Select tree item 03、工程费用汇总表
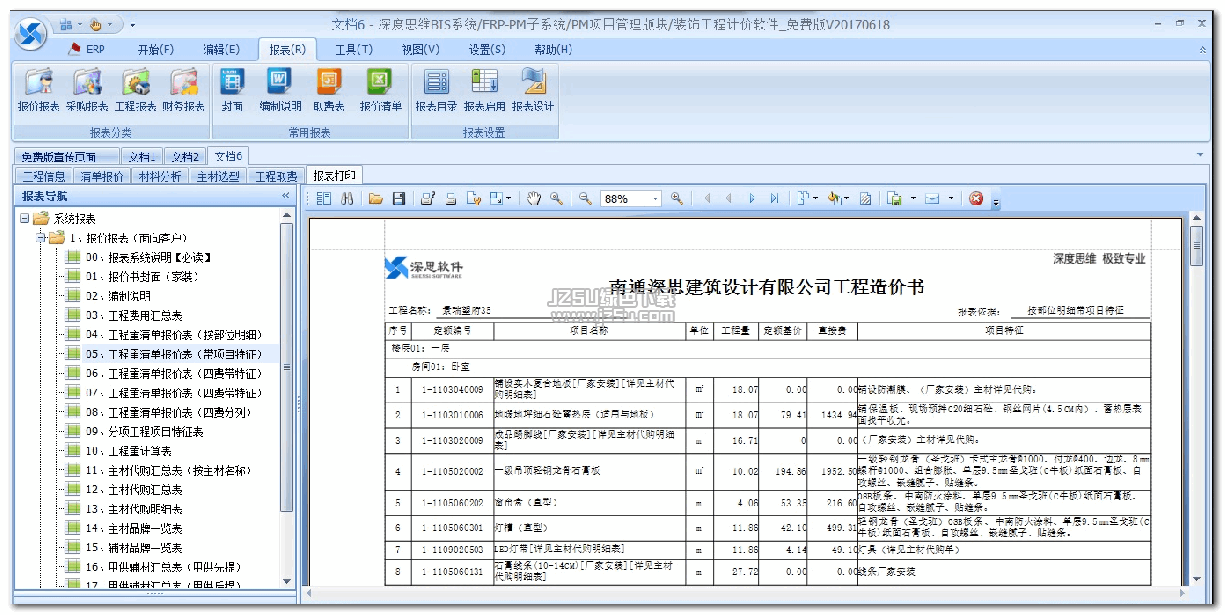Image resolution: width=1225 pixels, height=615 pixels. [126, 315]
